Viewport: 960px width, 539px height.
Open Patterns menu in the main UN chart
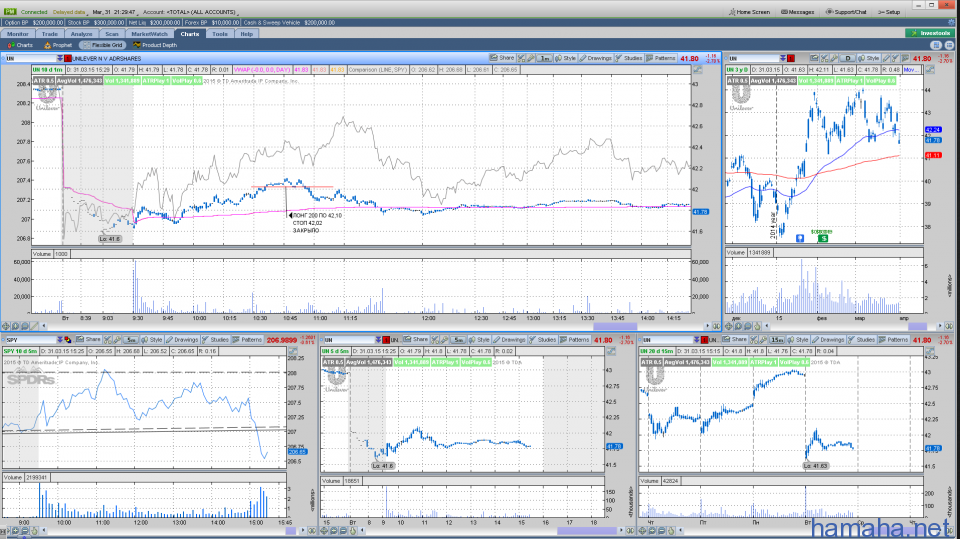coord(661,58)
